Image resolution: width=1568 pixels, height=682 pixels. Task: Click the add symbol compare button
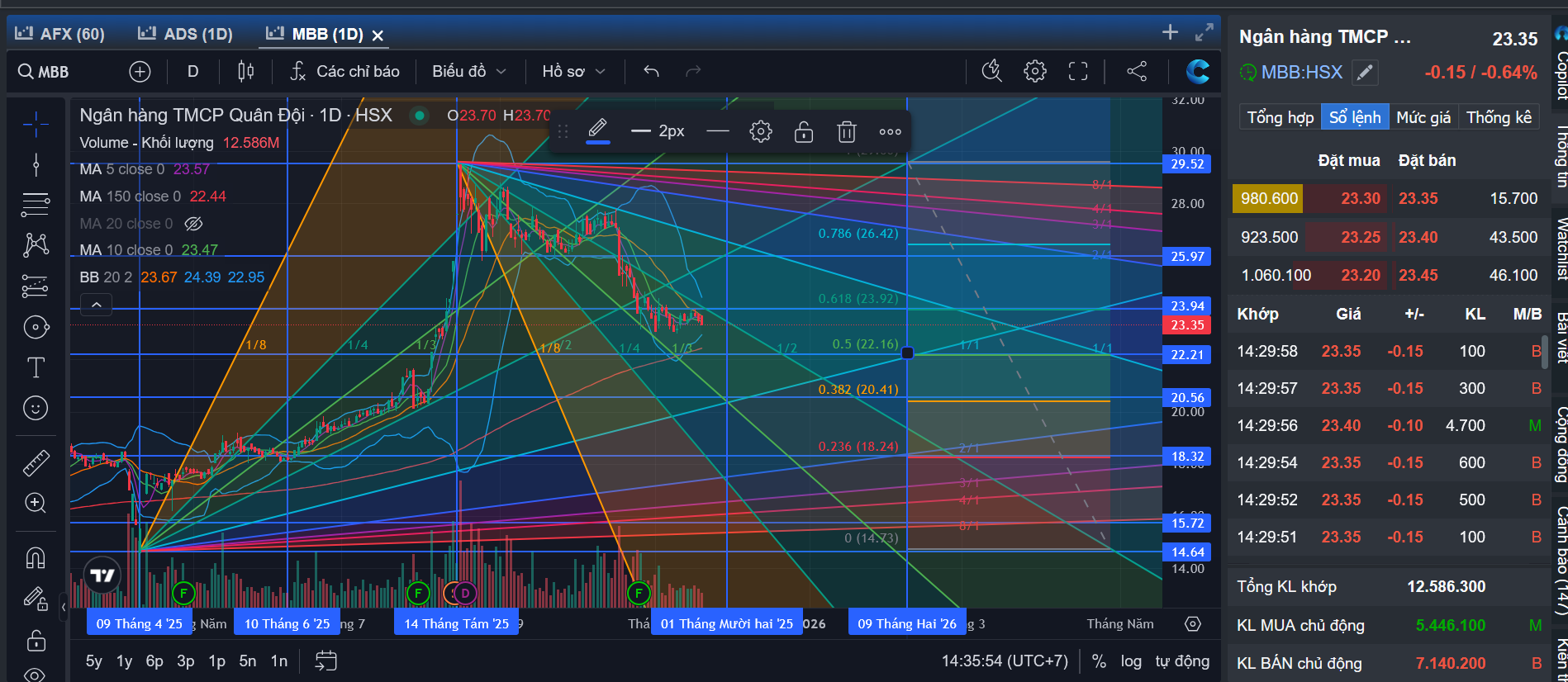(140, 72)
